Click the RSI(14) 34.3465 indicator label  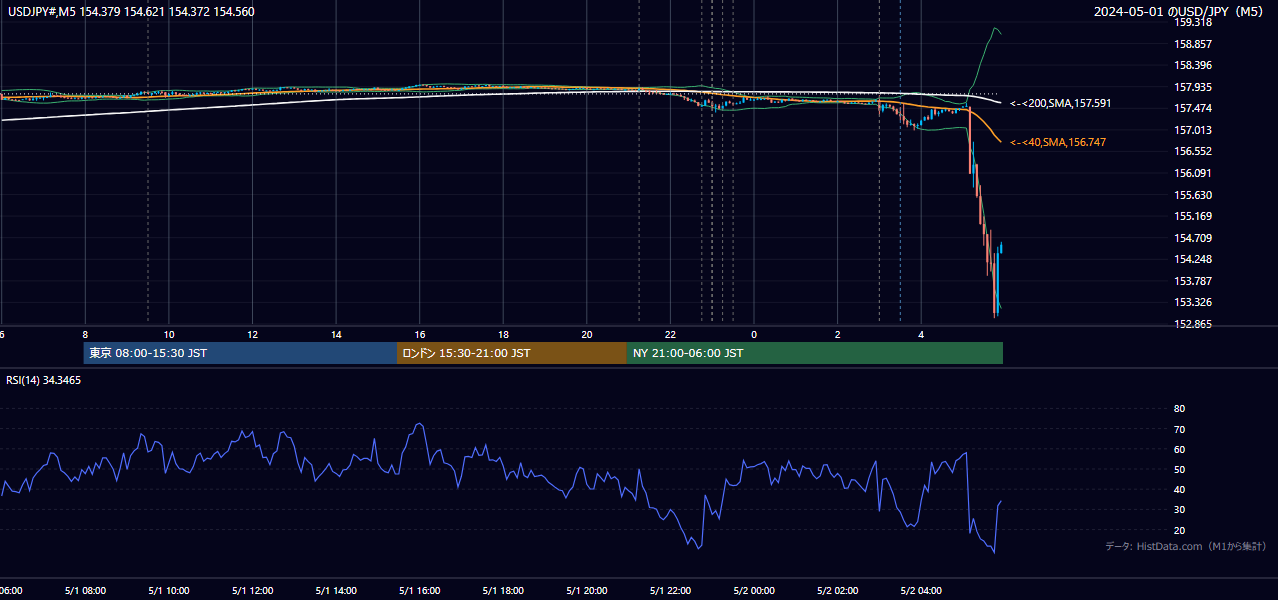(x=44, y=380)
